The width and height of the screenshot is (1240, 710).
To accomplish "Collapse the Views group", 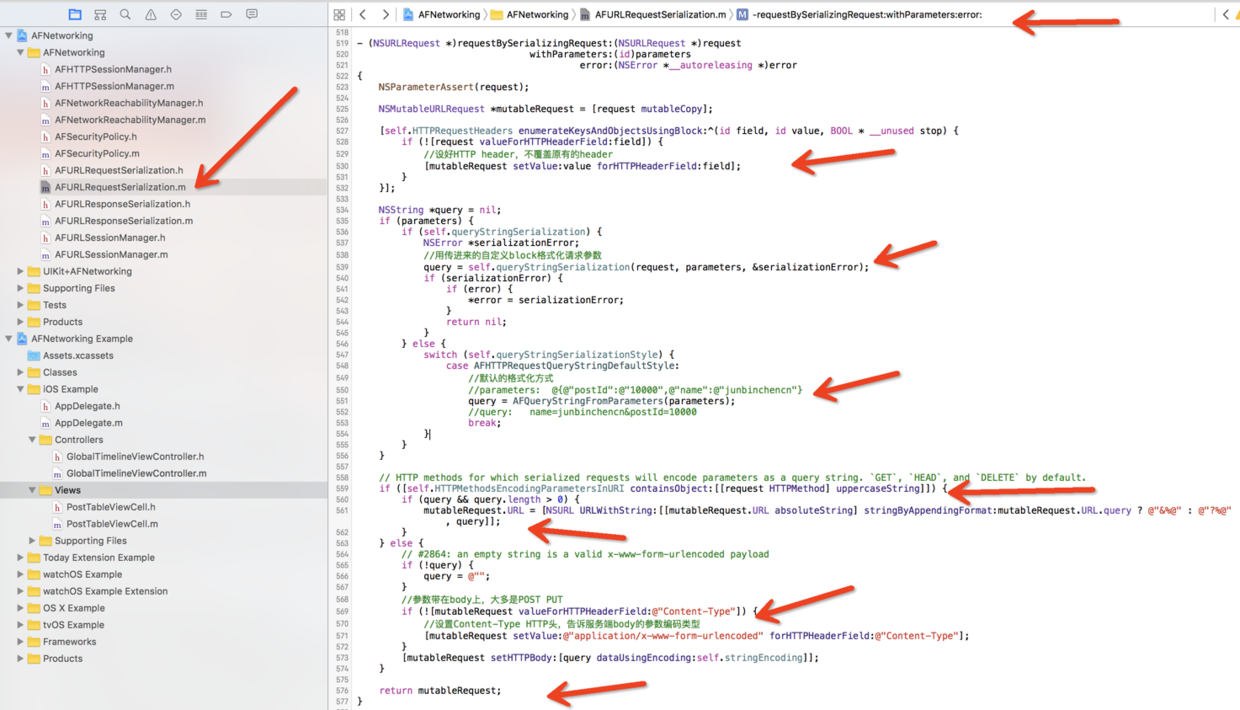I will (33, 490).
